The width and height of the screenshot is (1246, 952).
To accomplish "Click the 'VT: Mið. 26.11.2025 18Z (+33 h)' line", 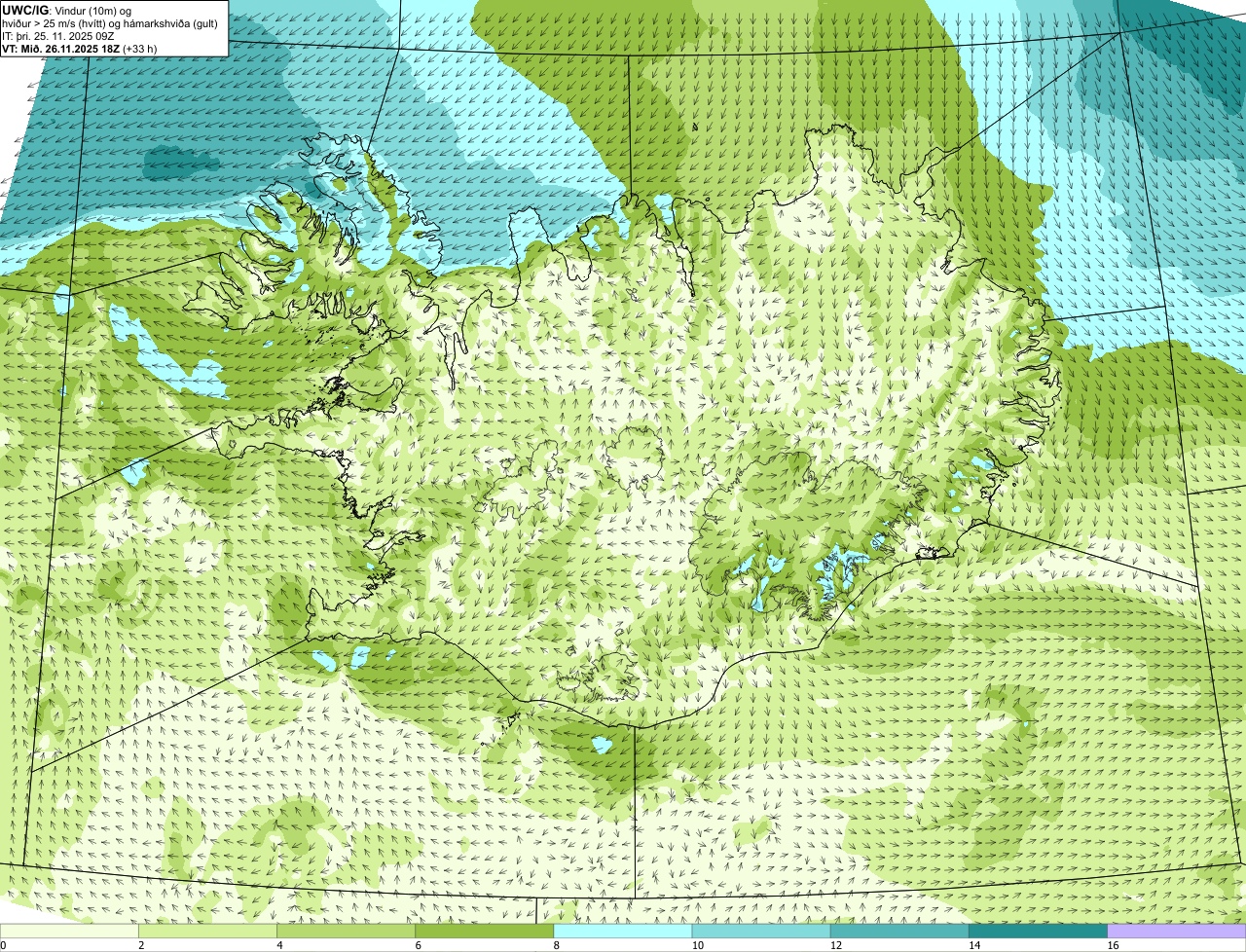I will 80,48.
